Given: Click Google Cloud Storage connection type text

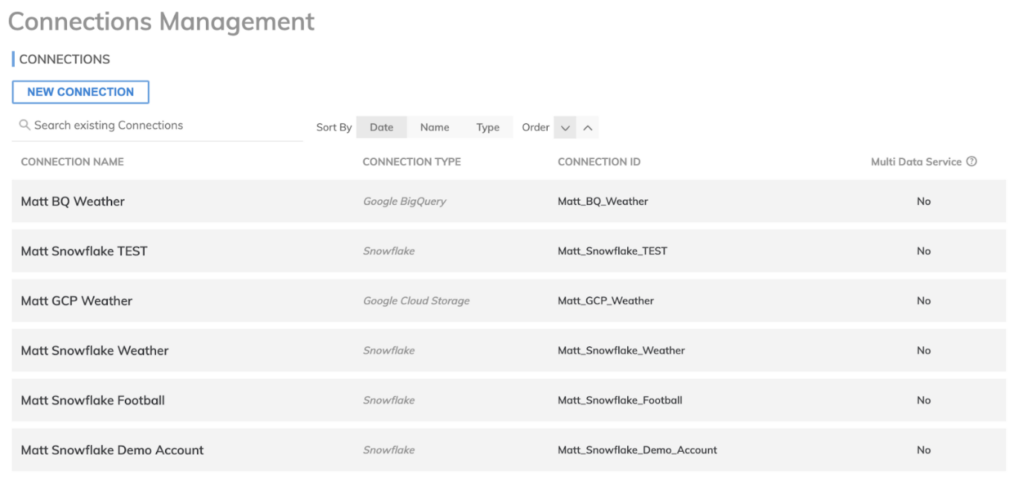Looking at the screenshot, I should 416,301.
